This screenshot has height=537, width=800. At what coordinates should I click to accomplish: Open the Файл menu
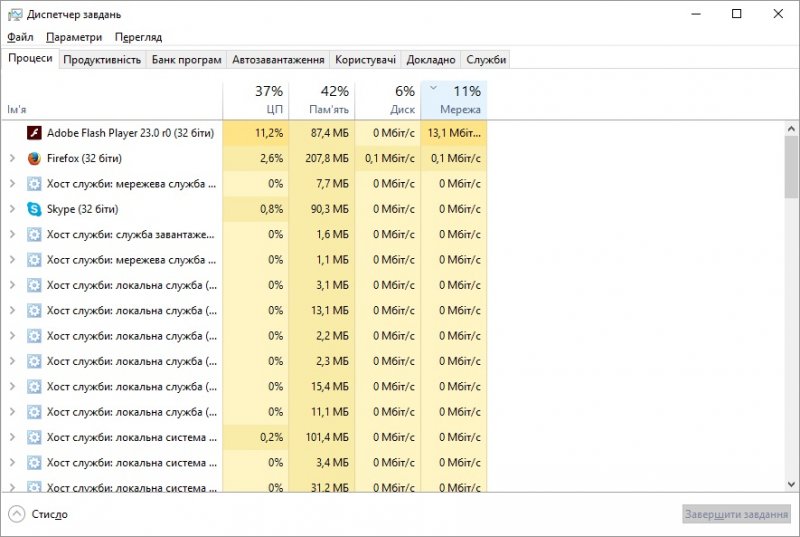[x=20, y=37]
